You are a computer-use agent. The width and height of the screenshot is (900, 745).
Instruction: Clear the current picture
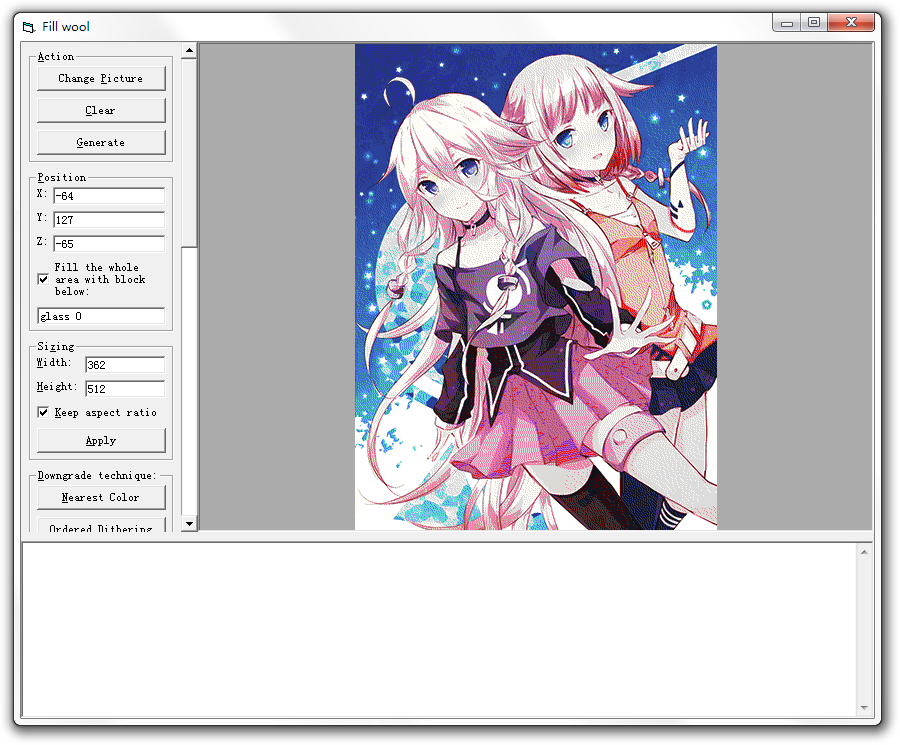click(101, 111)
